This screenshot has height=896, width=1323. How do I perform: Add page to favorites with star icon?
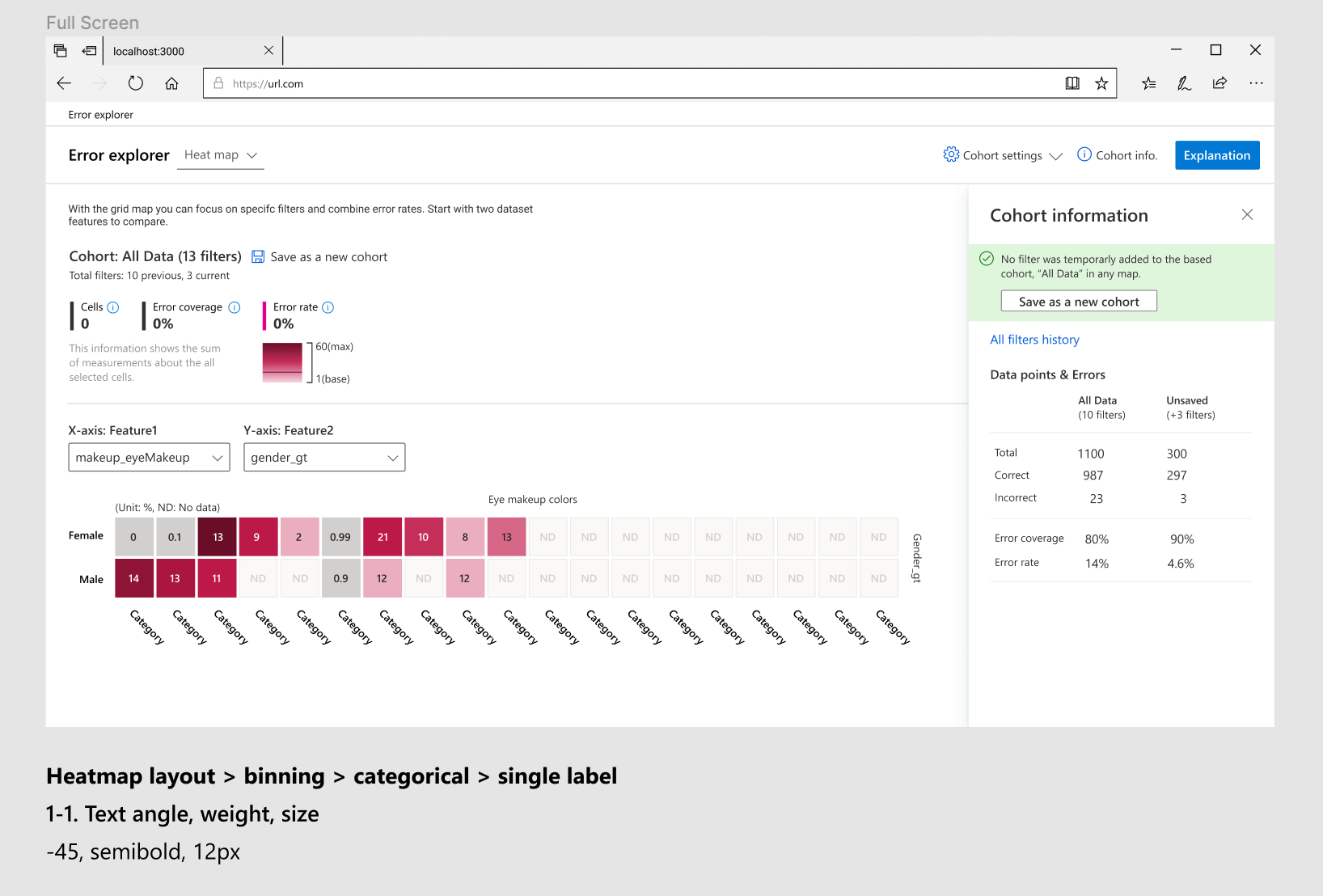[1101, 83]
